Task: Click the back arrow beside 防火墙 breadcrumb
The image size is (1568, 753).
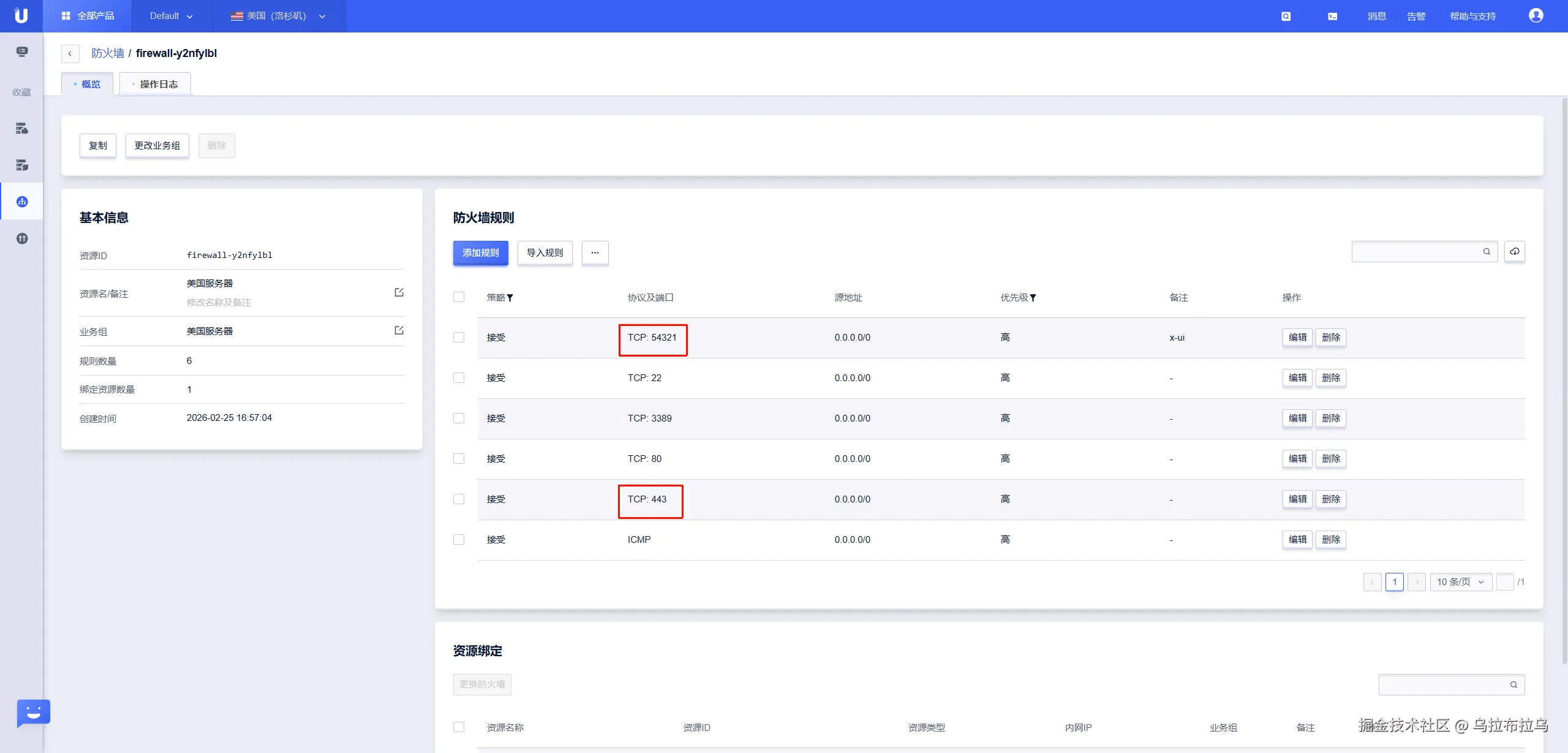Action: [70, 54]
